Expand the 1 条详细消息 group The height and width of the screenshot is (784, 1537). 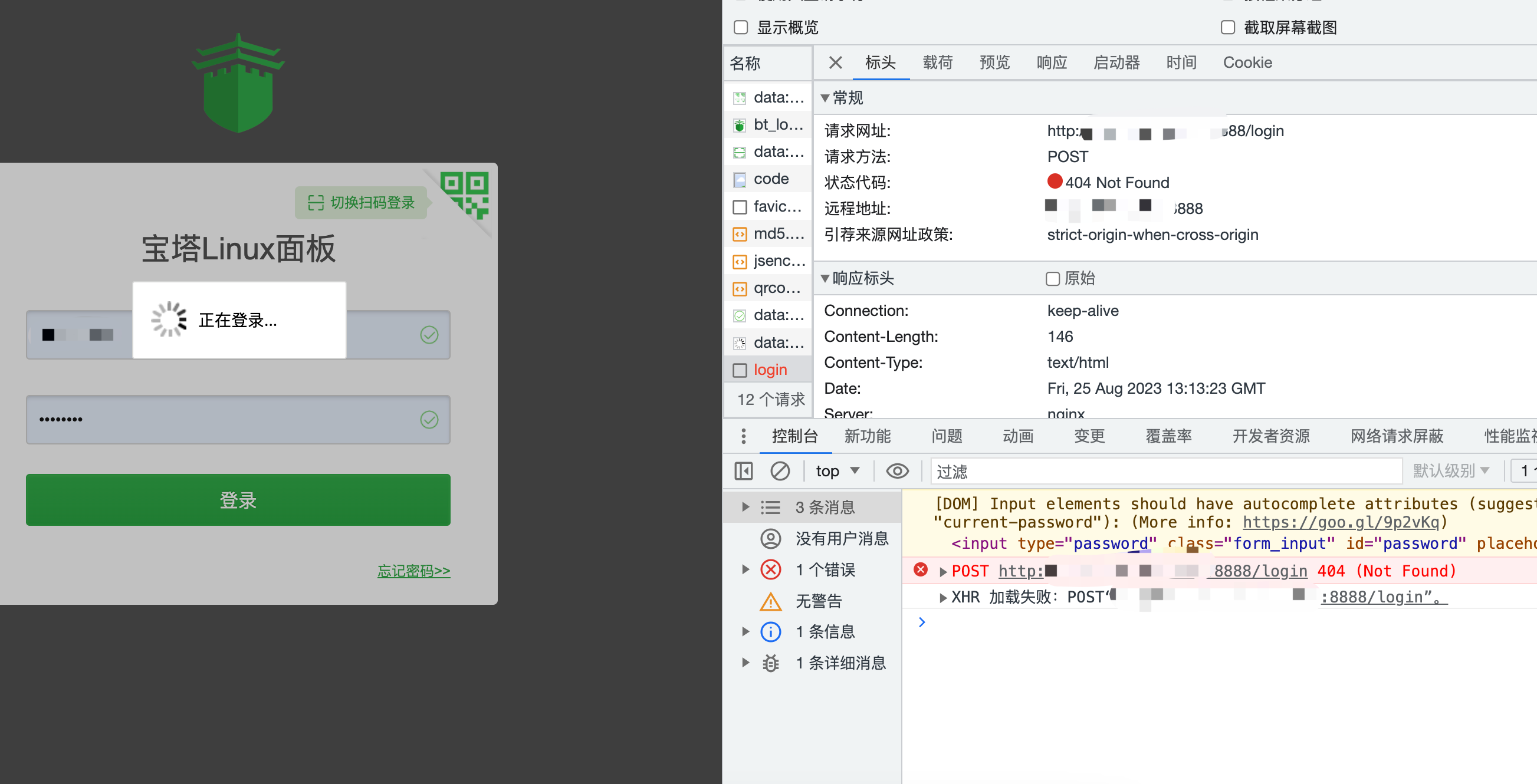tap(745, 663)
